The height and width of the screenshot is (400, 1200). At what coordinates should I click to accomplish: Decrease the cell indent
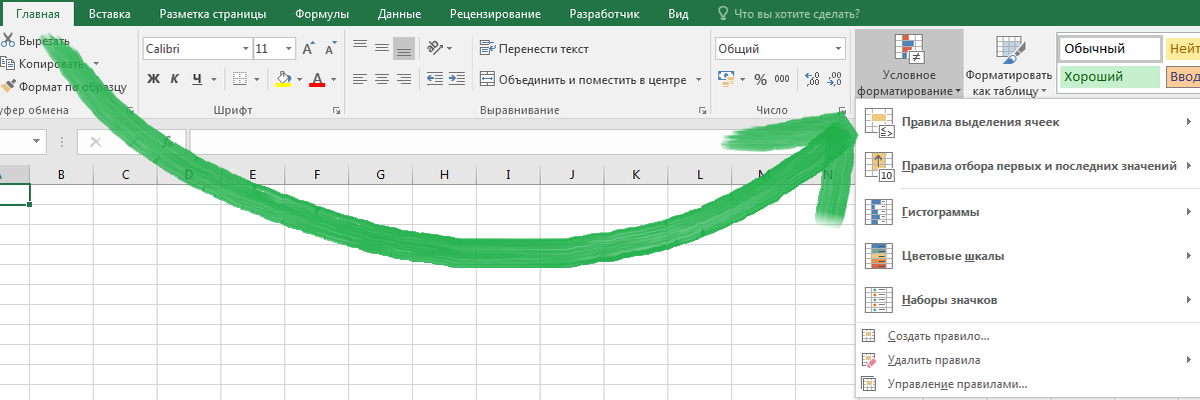(434, 79)
